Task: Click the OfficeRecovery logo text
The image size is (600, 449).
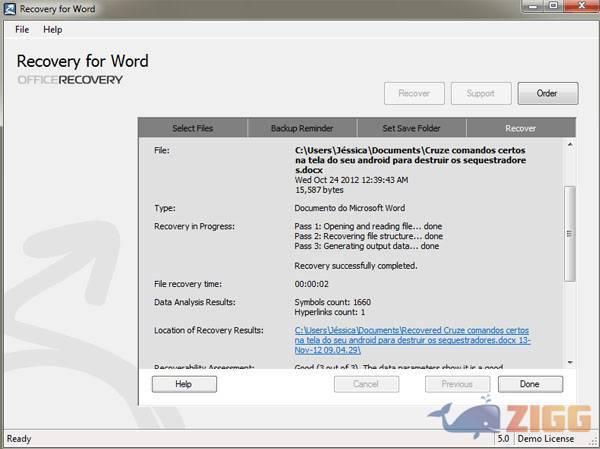Action: coord(70,79)
